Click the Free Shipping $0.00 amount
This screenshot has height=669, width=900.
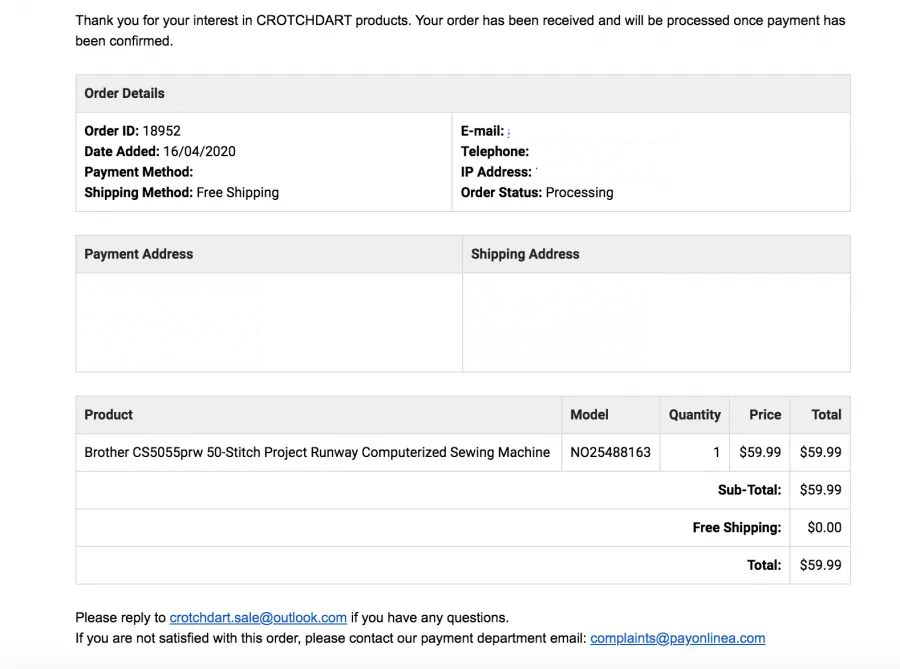[x=824, y=527]
